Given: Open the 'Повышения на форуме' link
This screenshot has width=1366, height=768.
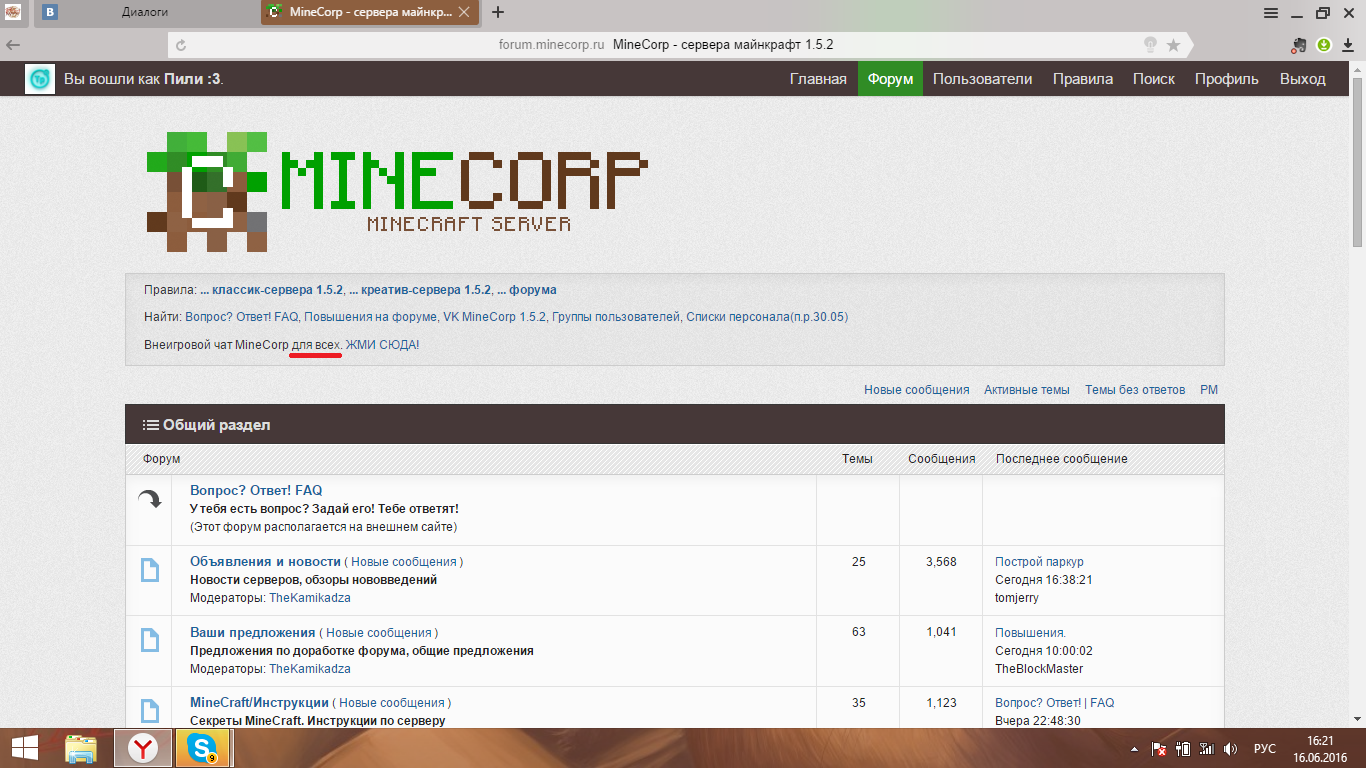Looking at the screenshot, I should 370,317.
